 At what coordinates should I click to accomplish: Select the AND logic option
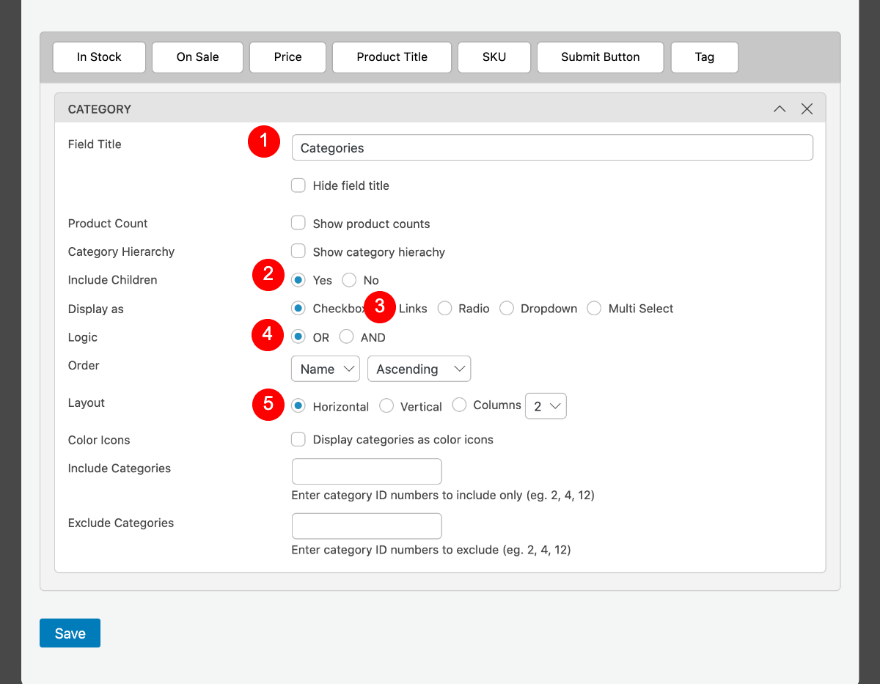pyautogui.click(x=347, y=337)
